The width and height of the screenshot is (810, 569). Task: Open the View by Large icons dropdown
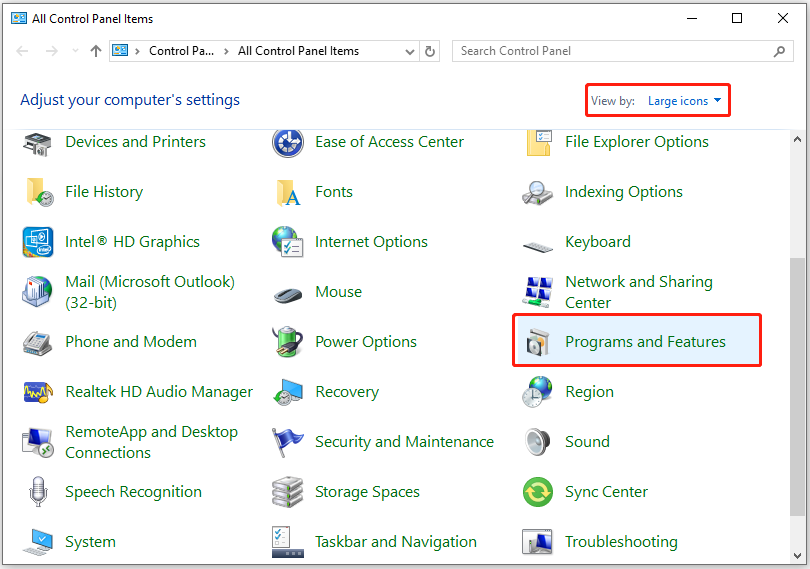pos(684,101)
